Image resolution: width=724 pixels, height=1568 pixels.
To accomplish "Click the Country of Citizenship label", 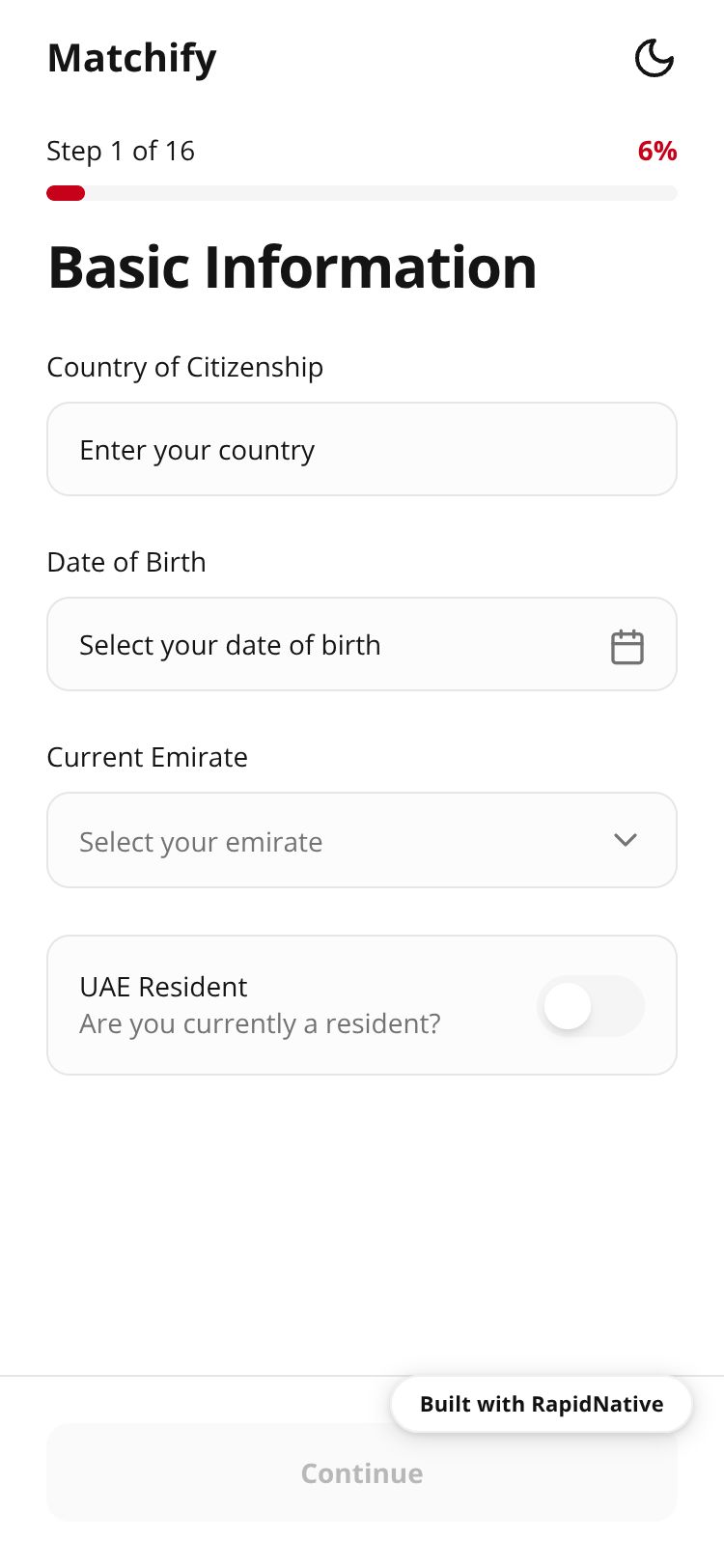I will coord(185,367).
